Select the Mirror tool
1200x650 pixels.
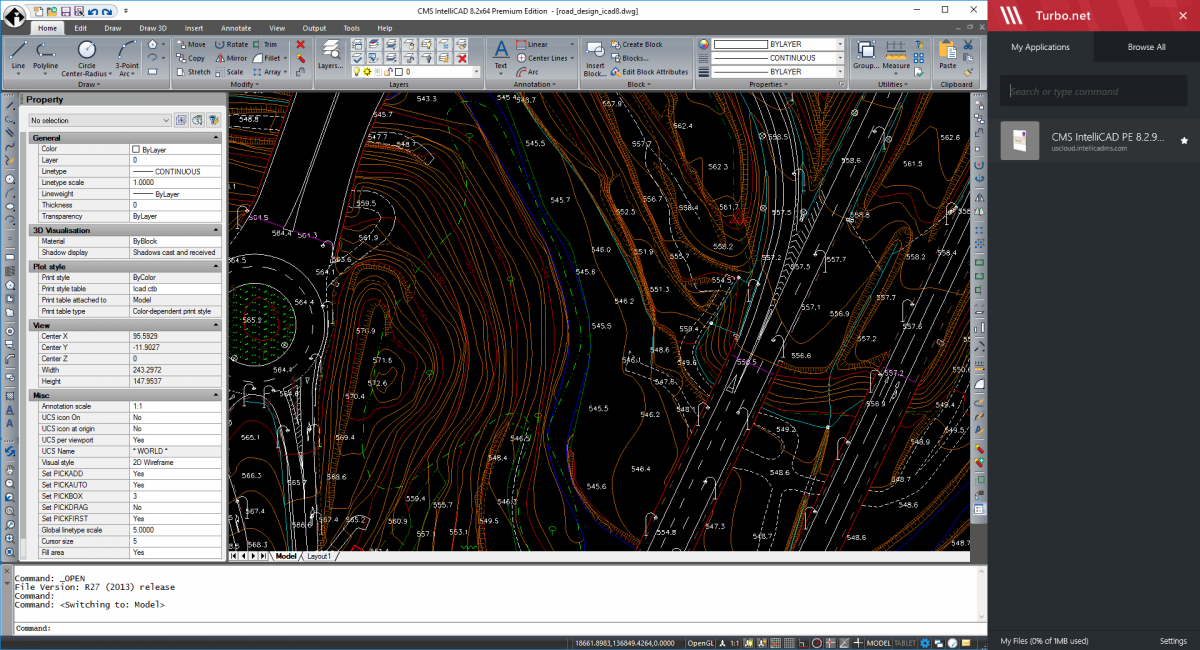pos(234,58)
